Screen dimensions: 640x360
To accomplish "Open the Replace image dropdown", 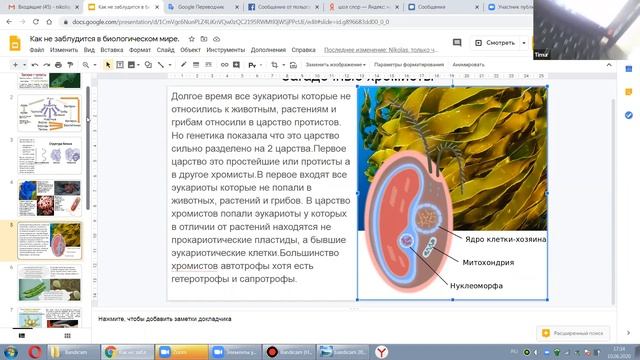I will coord(336,65).
